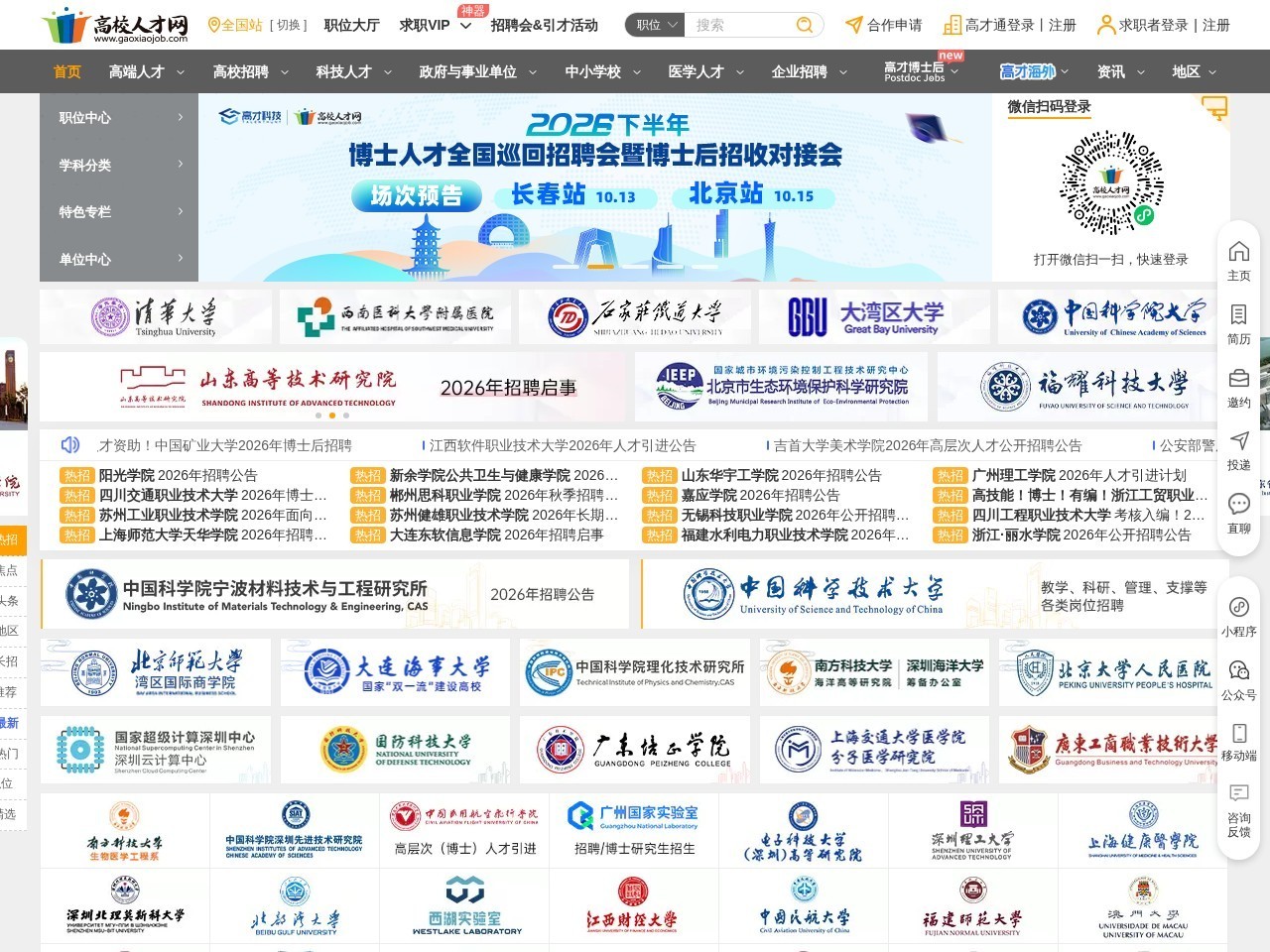This screenshot has height=952, width=1270.
Task: Click the 切换 station switch link
Action: tap(289, 25)
